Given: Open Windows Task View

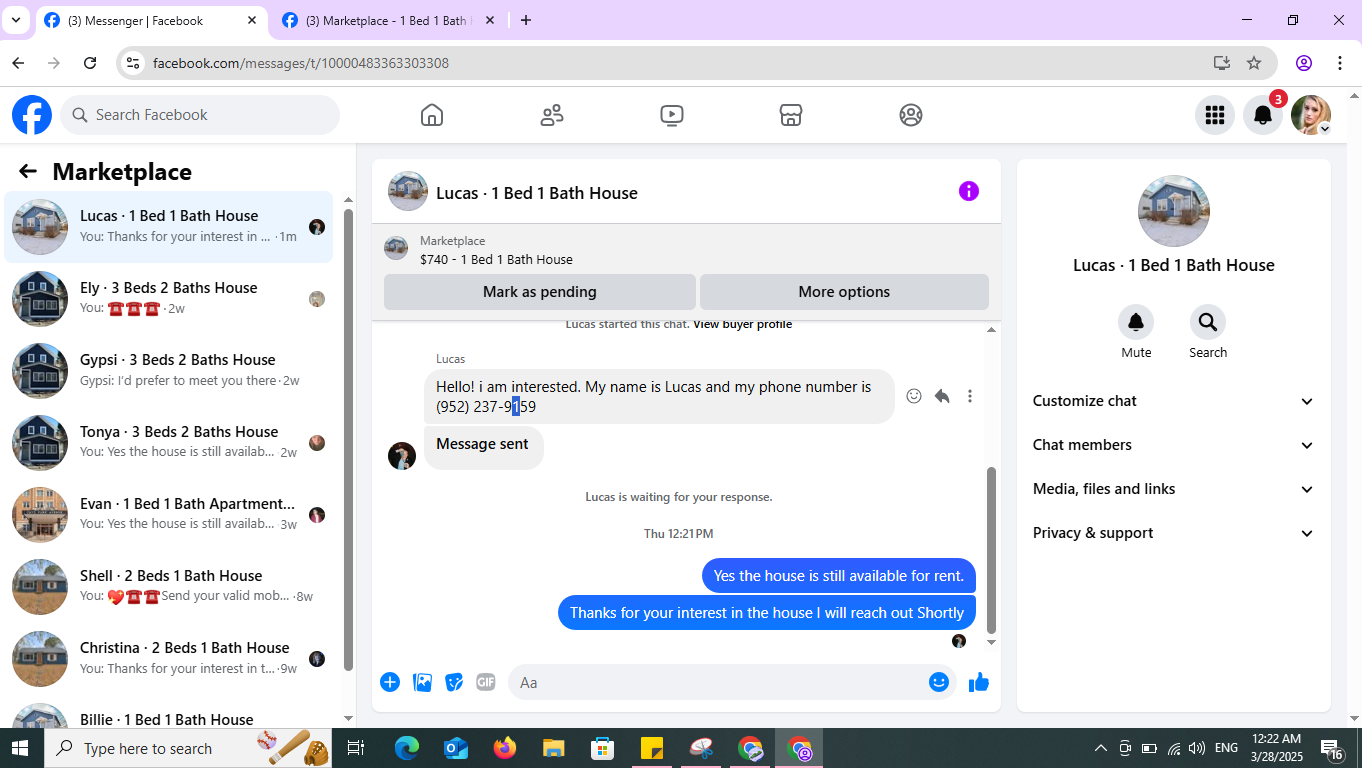Looking at the screenshot, I should (x=356, y=748).
